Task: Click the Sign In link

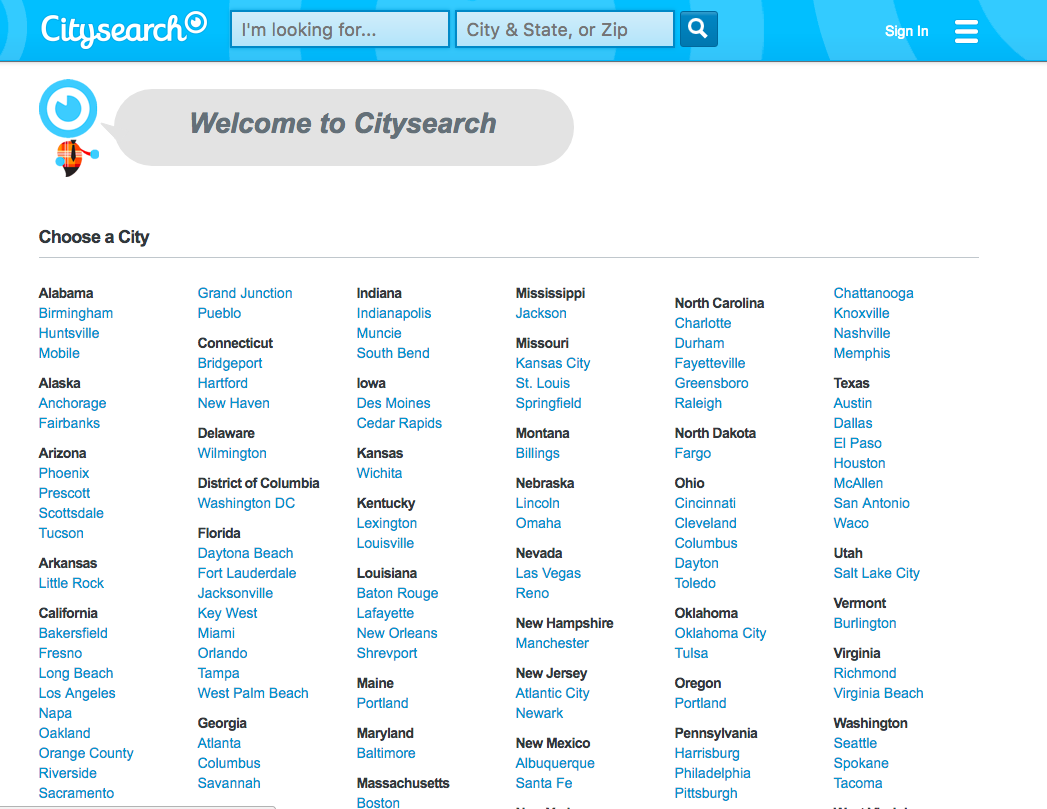Action: pos(906,31)
